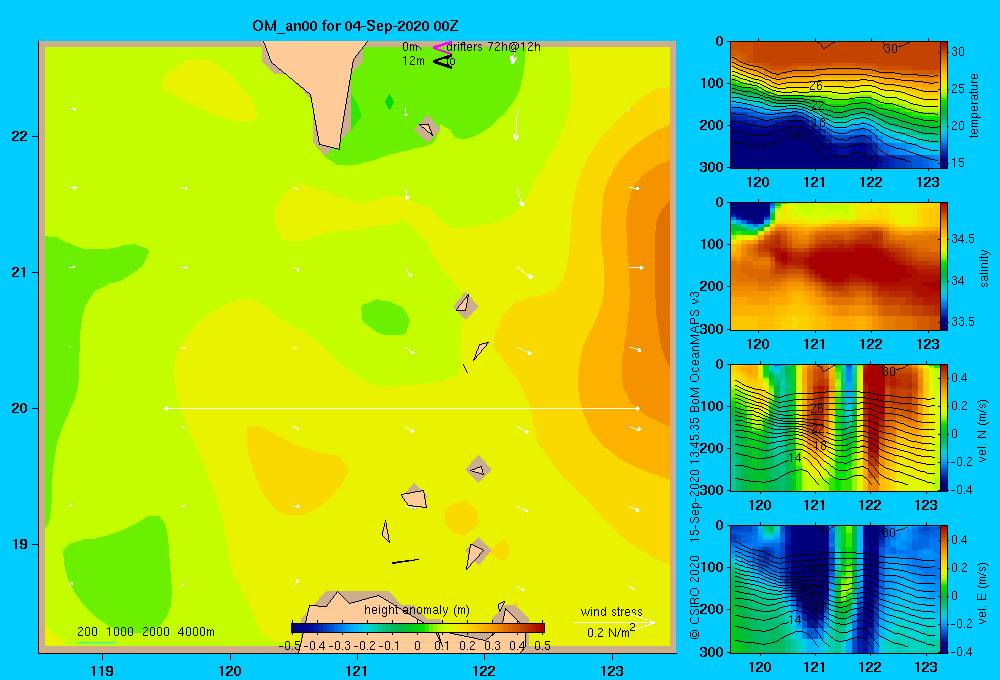
Task: Click the 'temperature' vertical axis label
Action: [x=974, y=105]
